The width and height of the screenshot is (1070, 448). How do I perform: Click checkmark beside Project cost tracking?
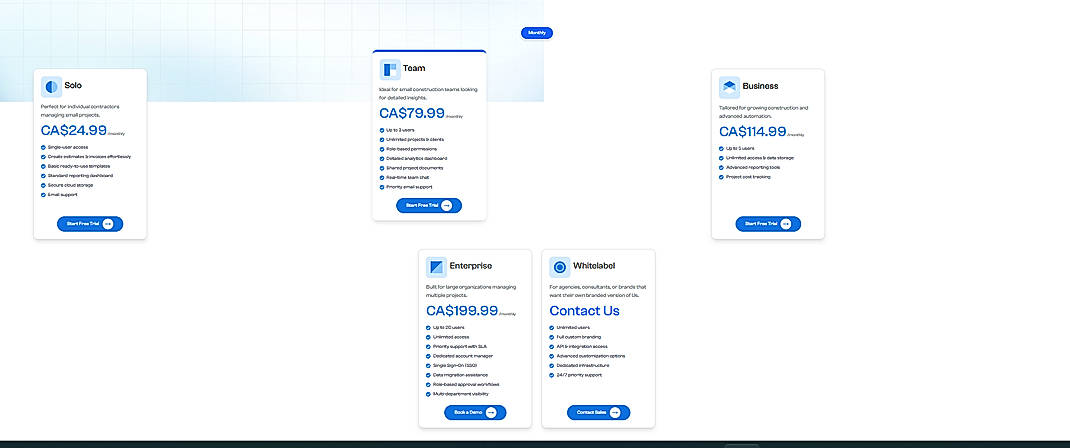point(721,177)
